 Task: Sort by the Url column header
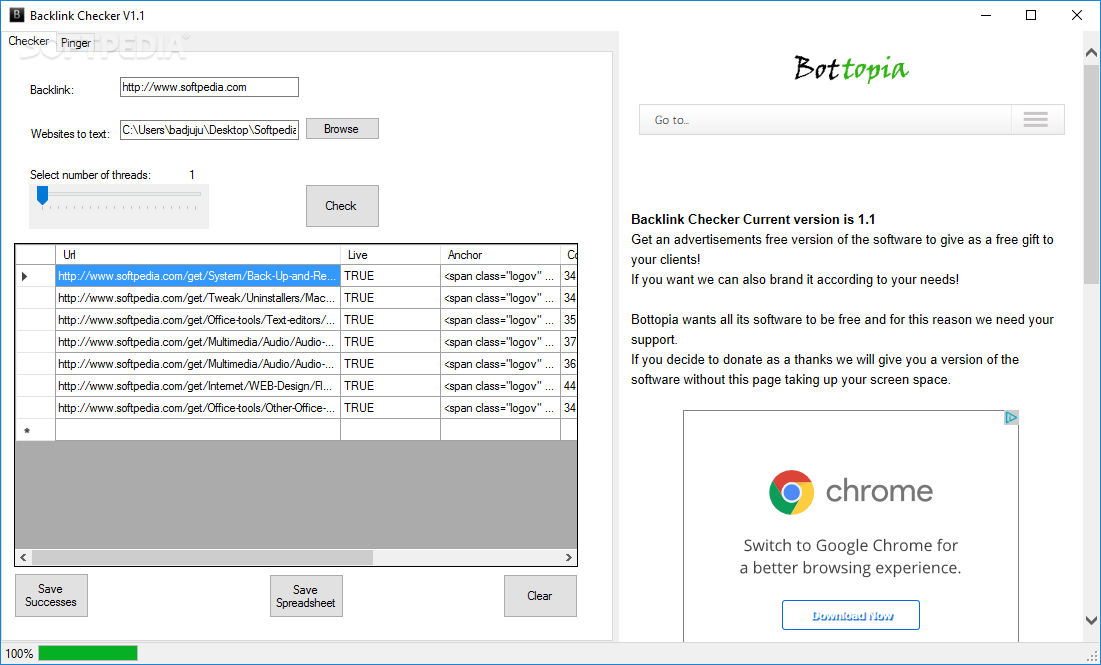pyautogui.click(x=198, y=255)
